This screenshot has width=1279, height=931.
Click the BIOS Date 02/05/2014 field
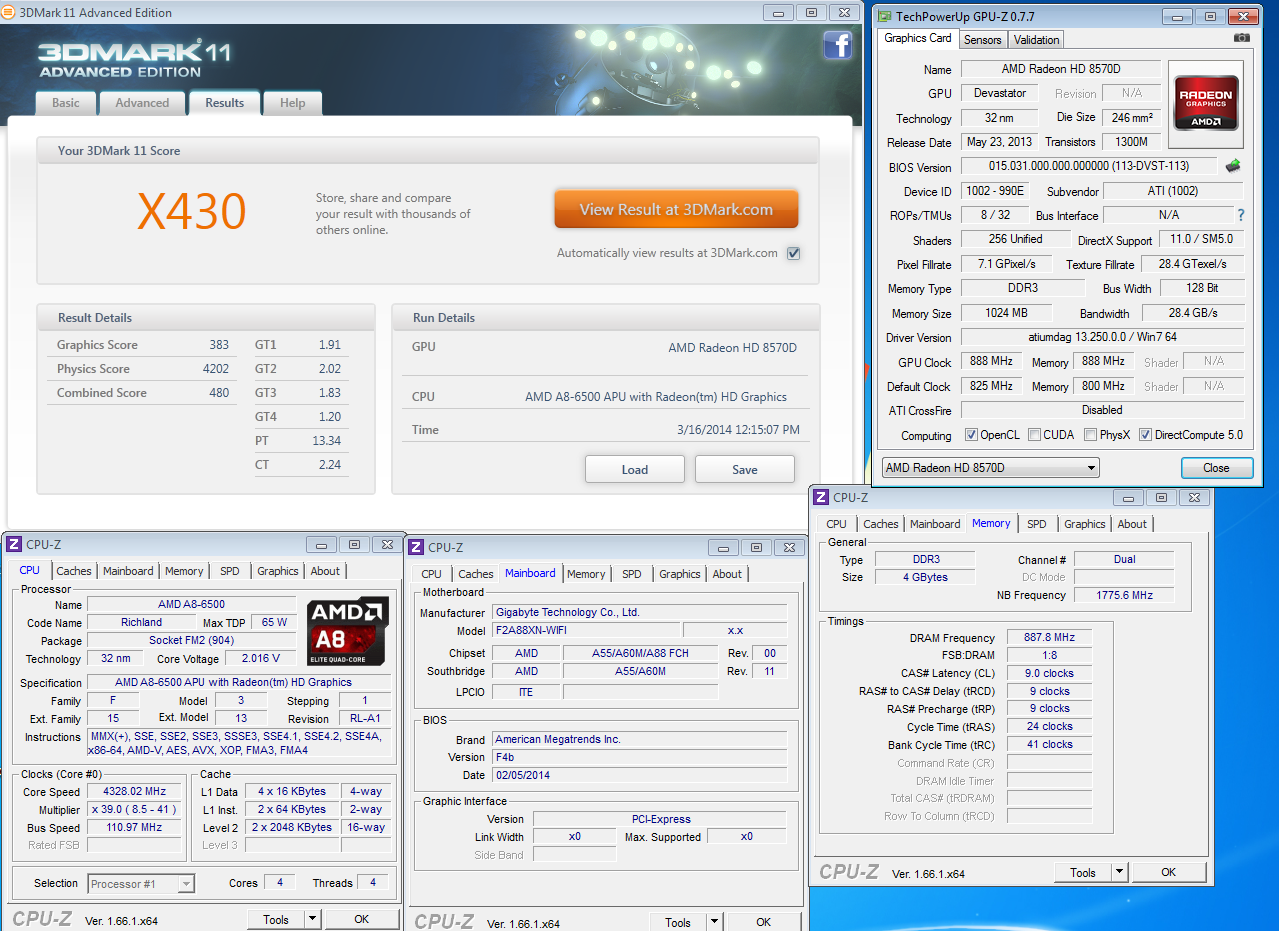pyautogui.click(x=639, y=775)
